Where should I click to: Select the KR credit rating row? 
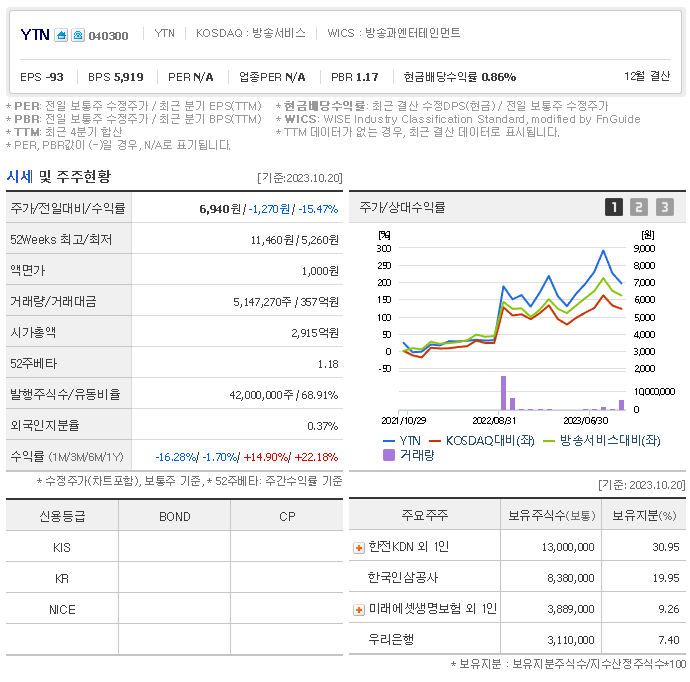click(174, 578)
